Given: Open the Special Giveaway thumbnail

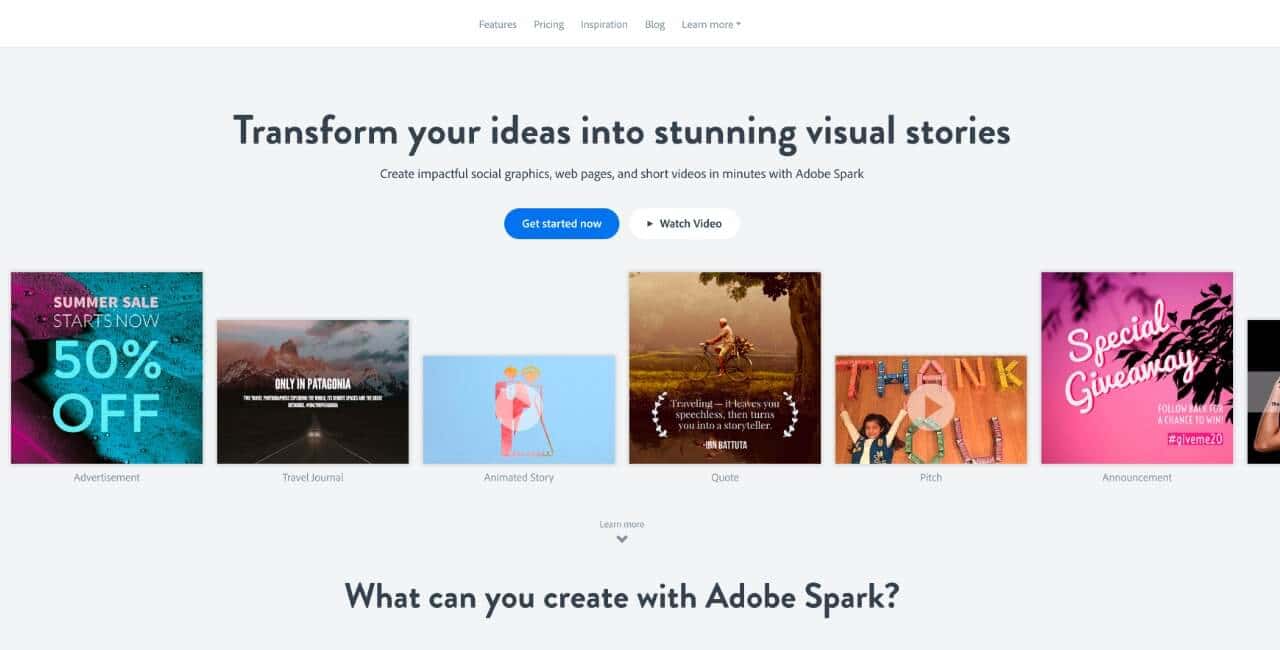Looking at the screenshot, I should point(1137,368).
